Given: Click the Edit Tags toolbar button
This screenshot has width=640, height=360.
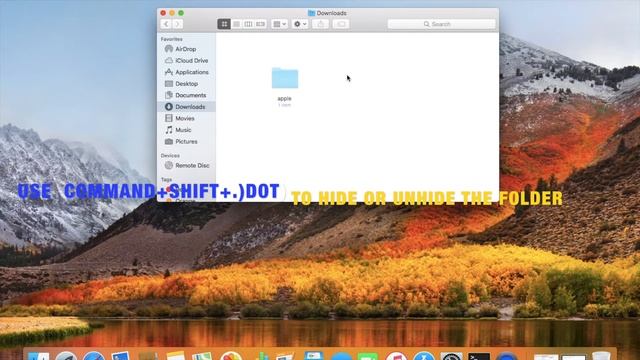Looking at the screenshot, I should click(x=341, y=24).
